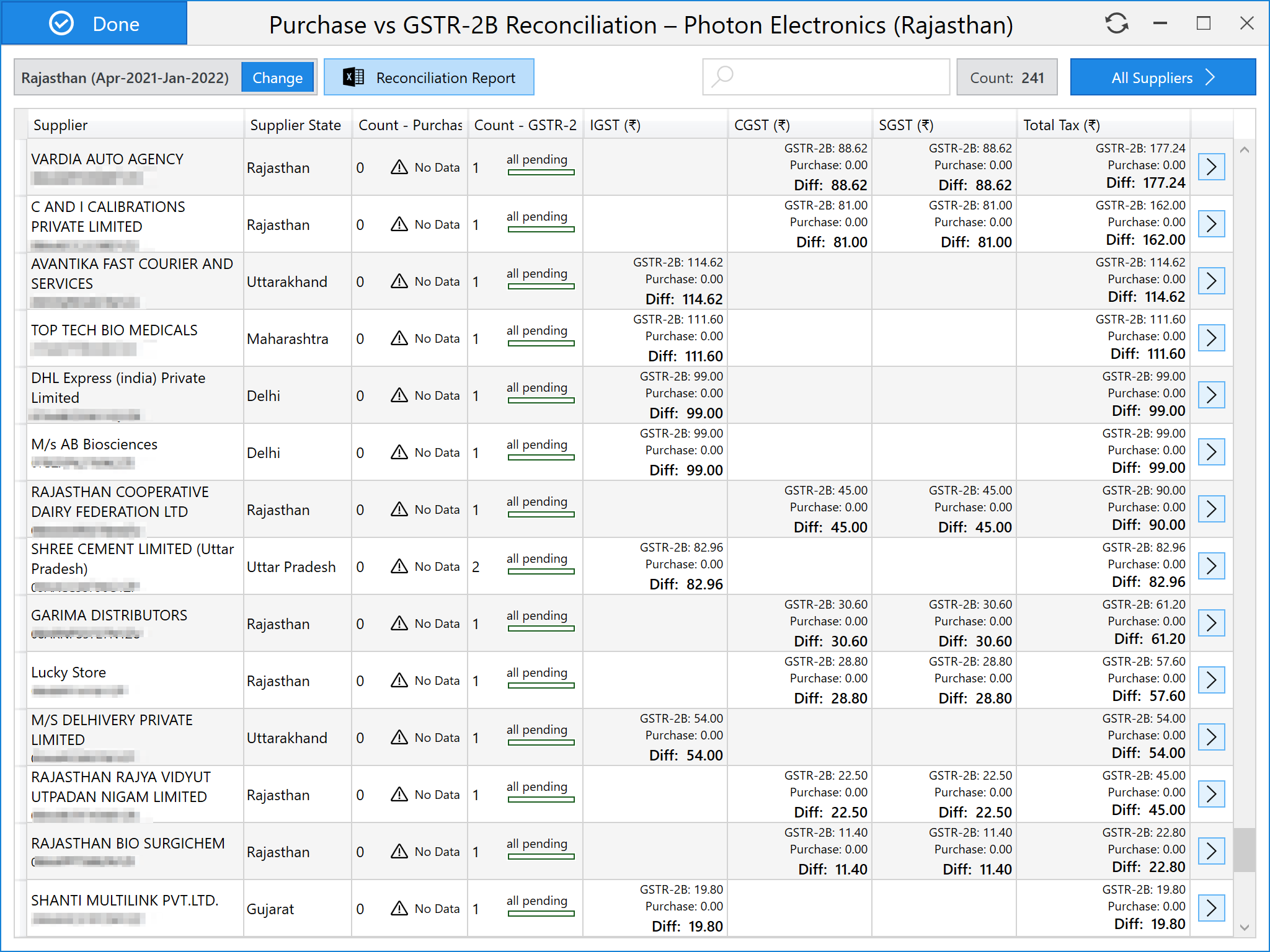
Task: Open details arrow for TOP TECH BIO MEDICALS
Action: pos(1211,338)
